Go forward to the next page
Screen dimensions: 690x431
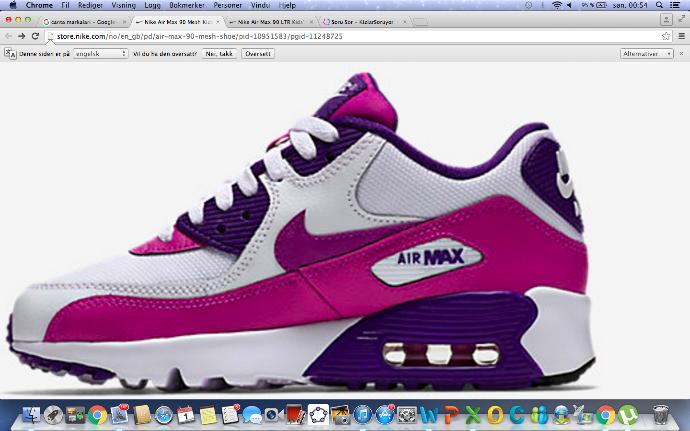(x=21, y=36)
